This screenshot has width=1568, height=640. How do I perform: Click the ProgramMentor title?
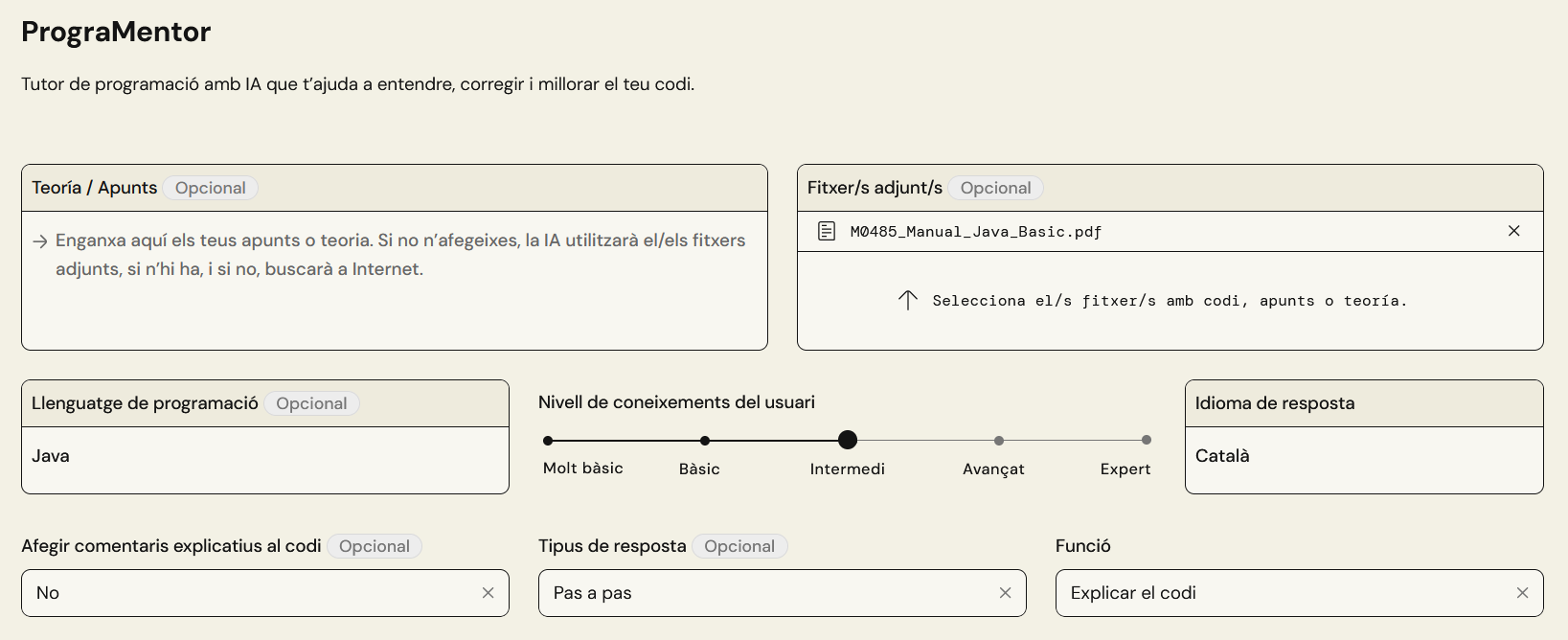pos(116,32)
